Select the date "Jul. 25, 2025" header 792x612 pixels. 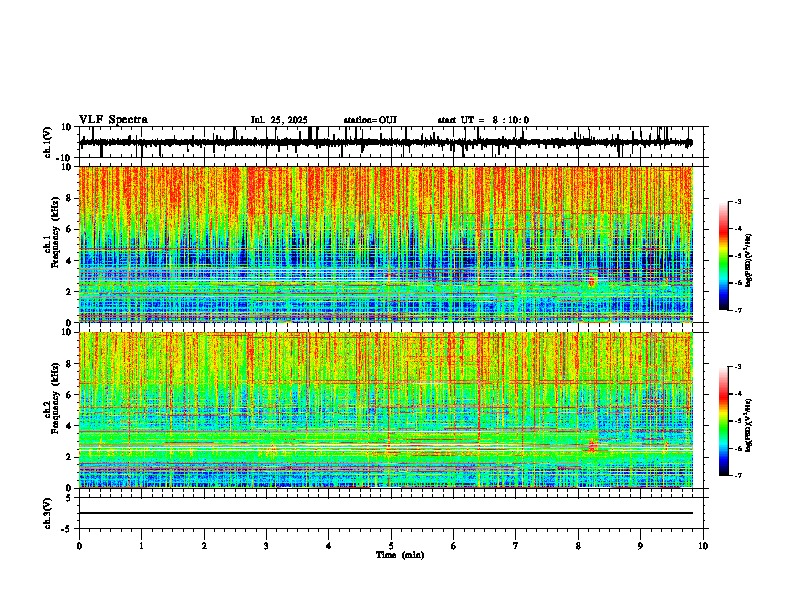click(x=279, y=120)
